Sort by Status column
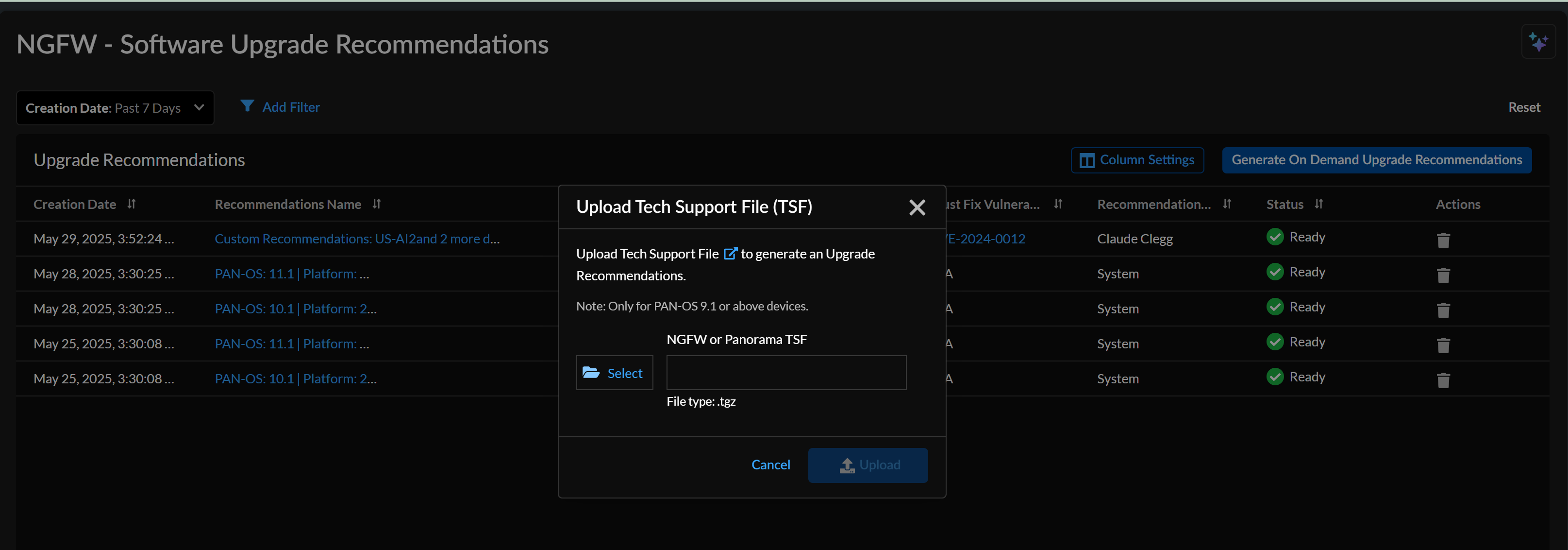 click(1318, 204)
